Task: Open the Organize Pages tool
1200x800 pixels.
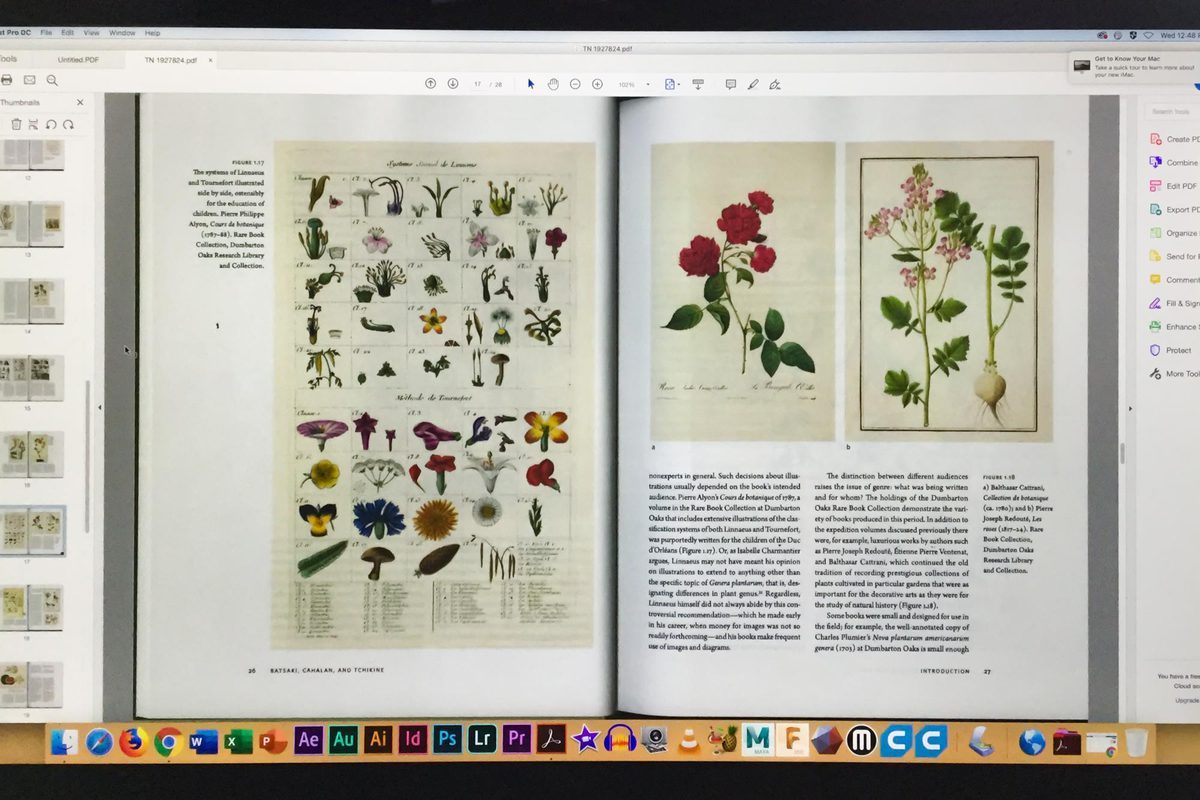Action: tap(1174, 233)
